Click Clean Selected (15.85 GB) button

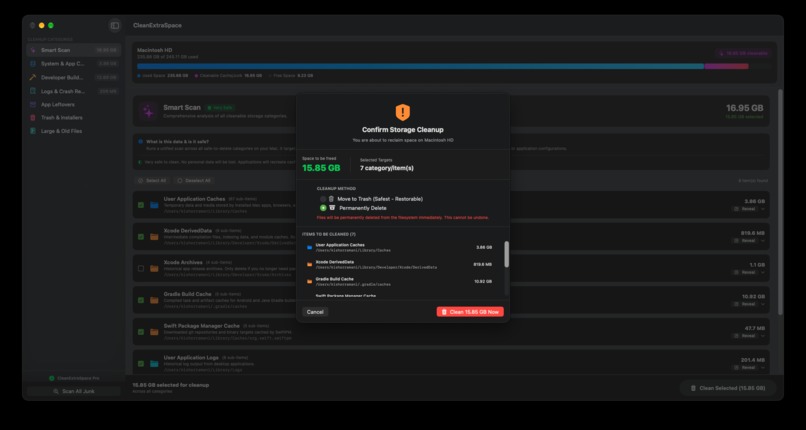click(728, 388)
